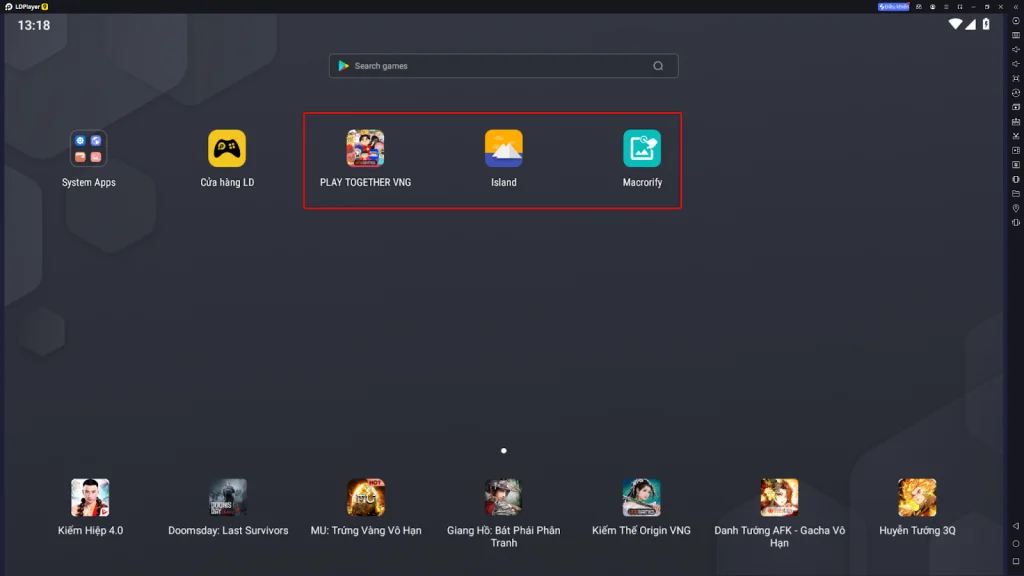Toggle fullscreen from the sidebar

tap(1016, 78)
